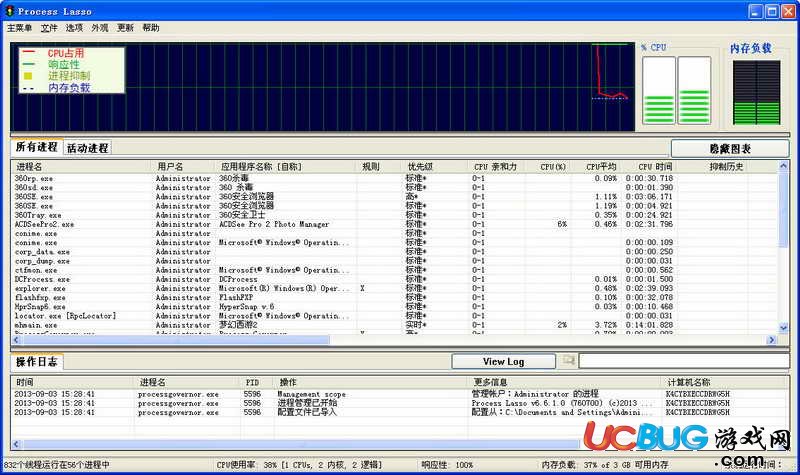Click process list right scroll arrow
The height and width of the screenshot is (475, 800).
tap(771, 340)
